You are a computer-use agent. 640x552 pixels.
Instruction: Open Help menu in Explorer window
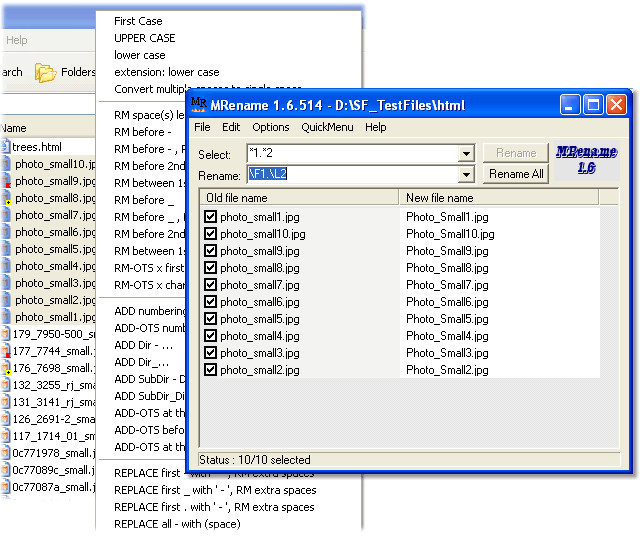tap(17, 40)
